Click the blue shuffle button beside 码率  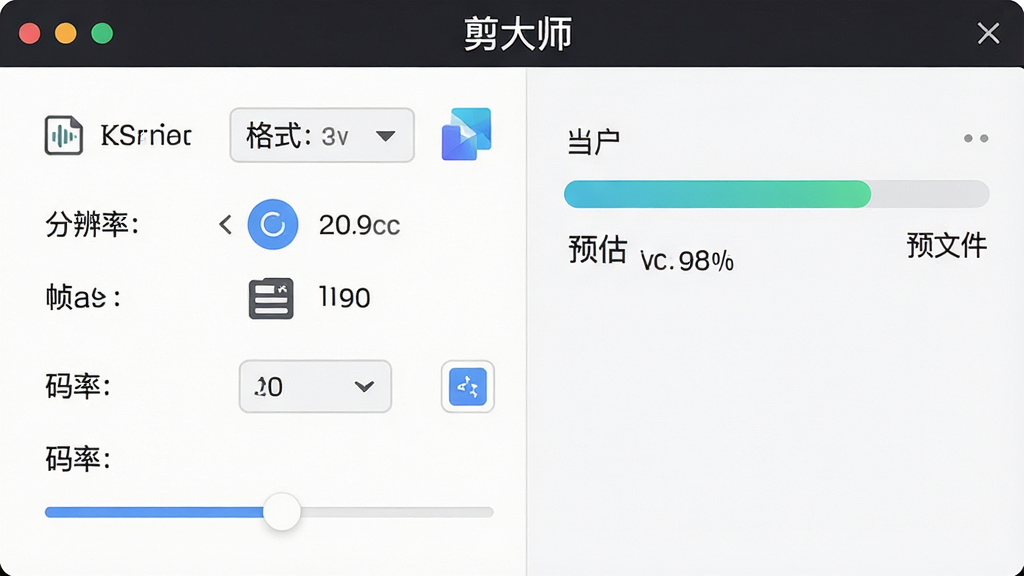pos(468,387)
